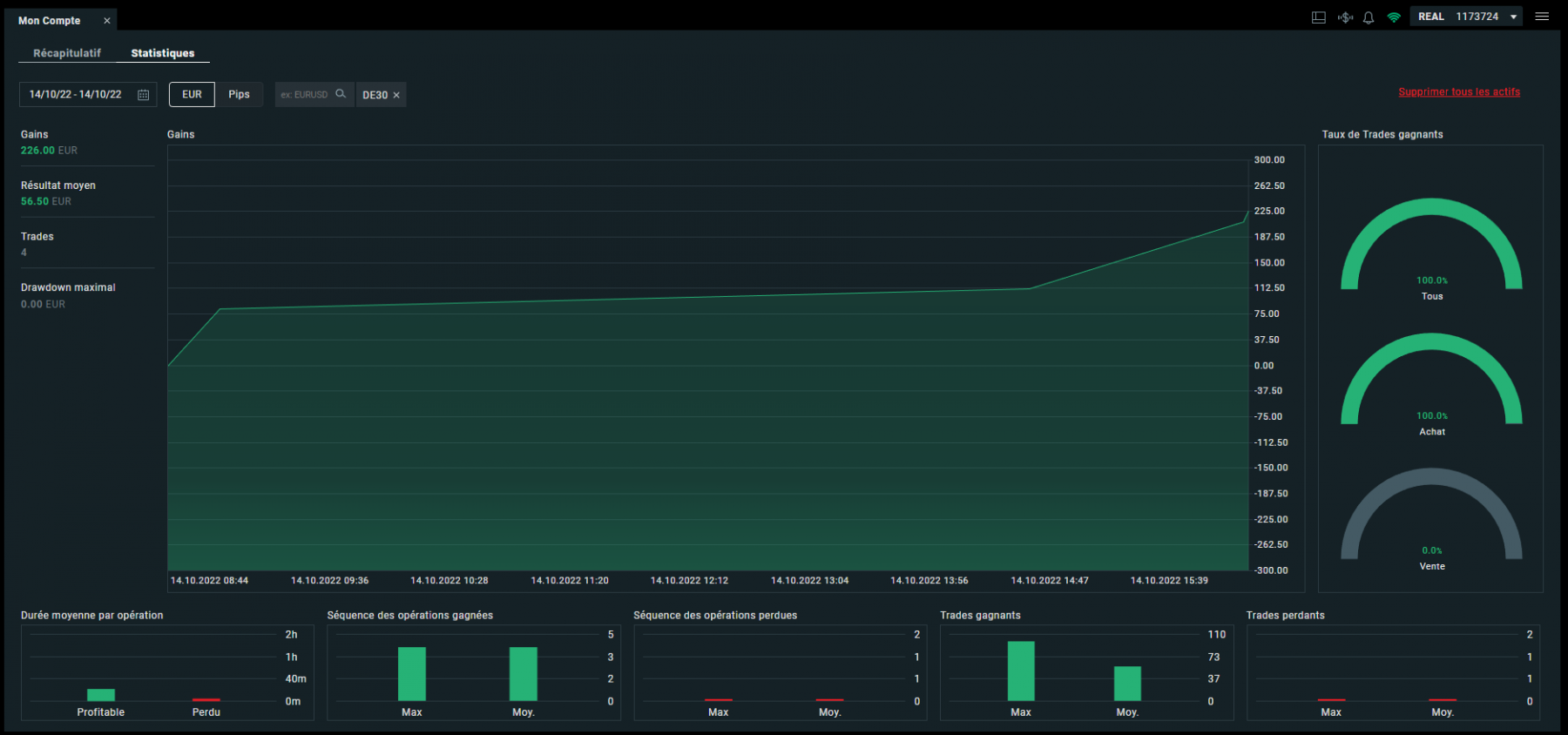Viewport: 1568px width, 735px height.
Task: Click the Profitable duration bar
Action: 101,694
